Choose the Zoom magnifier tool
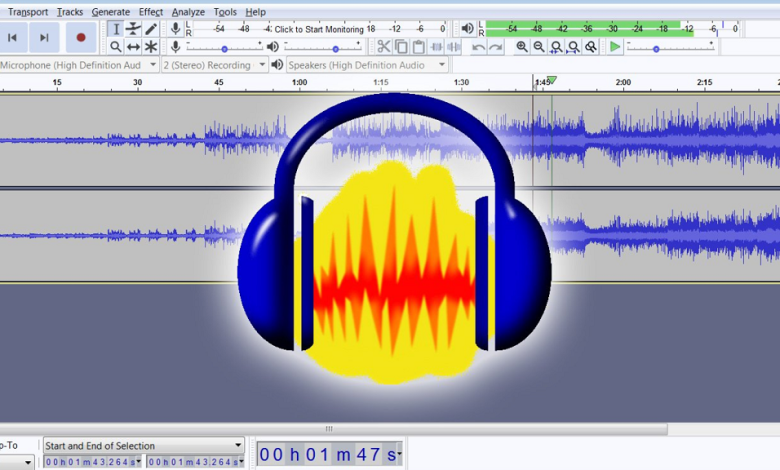 115,47
